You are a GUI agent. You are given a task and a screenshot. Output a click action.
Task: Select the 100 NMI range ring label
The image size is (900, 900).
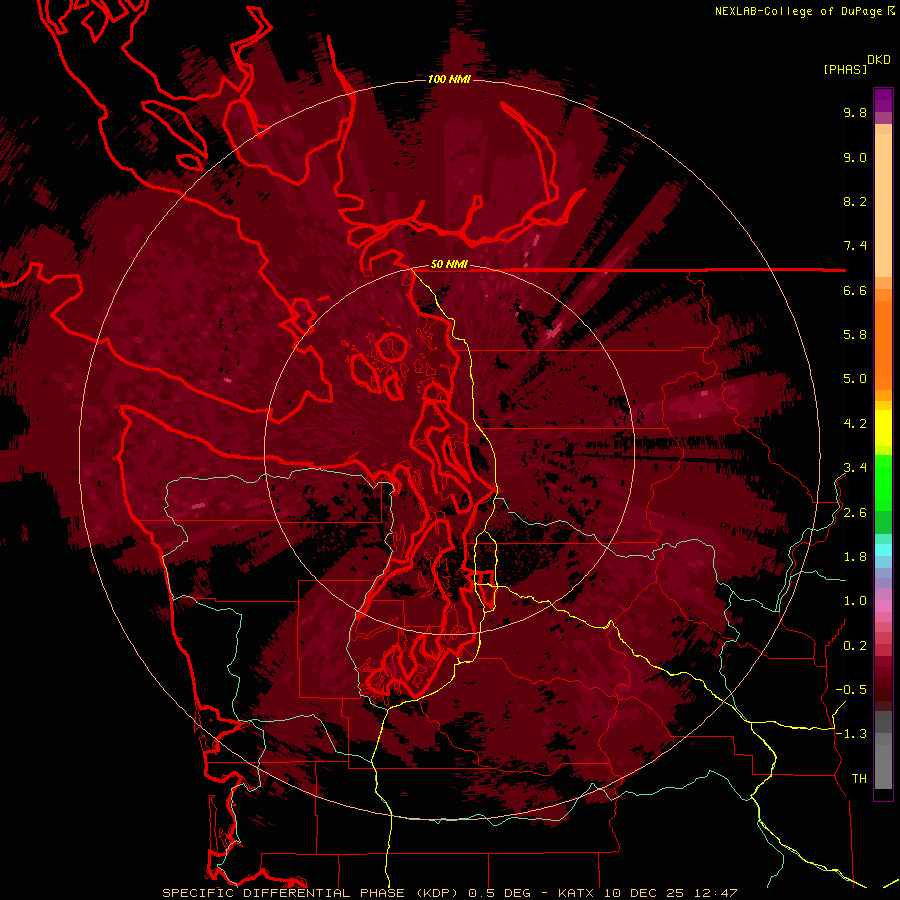tap(449, 79)
